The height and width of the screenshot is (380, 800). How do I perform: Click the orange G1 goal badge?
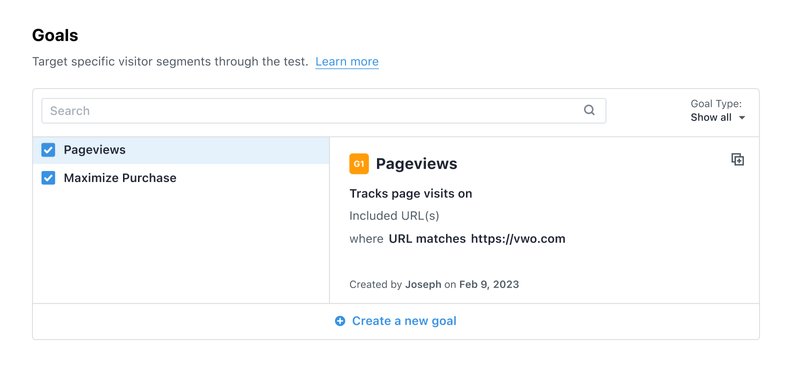click(359, 164)
